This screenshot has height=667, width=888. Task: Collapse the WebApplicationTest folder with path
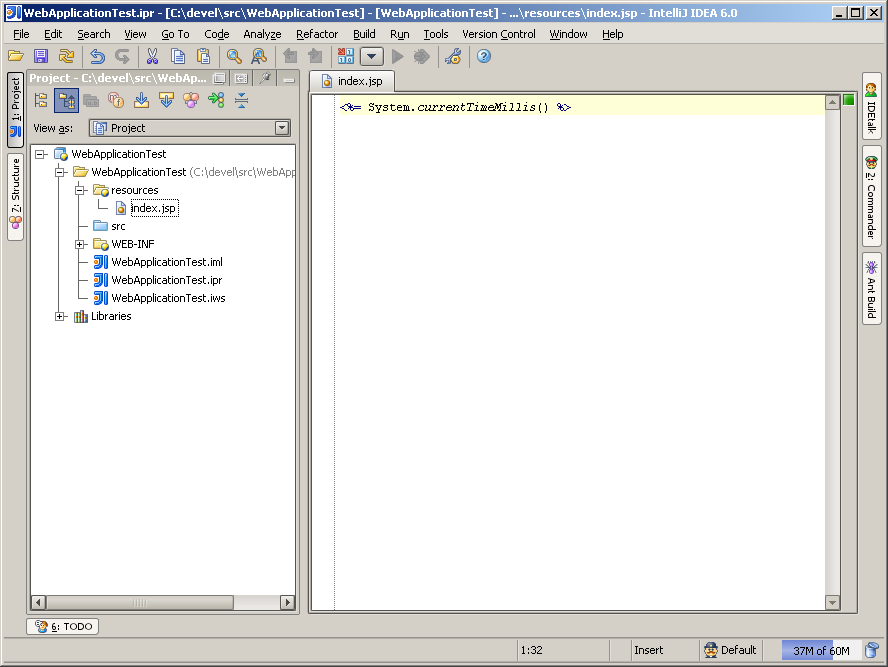[60, 172]
